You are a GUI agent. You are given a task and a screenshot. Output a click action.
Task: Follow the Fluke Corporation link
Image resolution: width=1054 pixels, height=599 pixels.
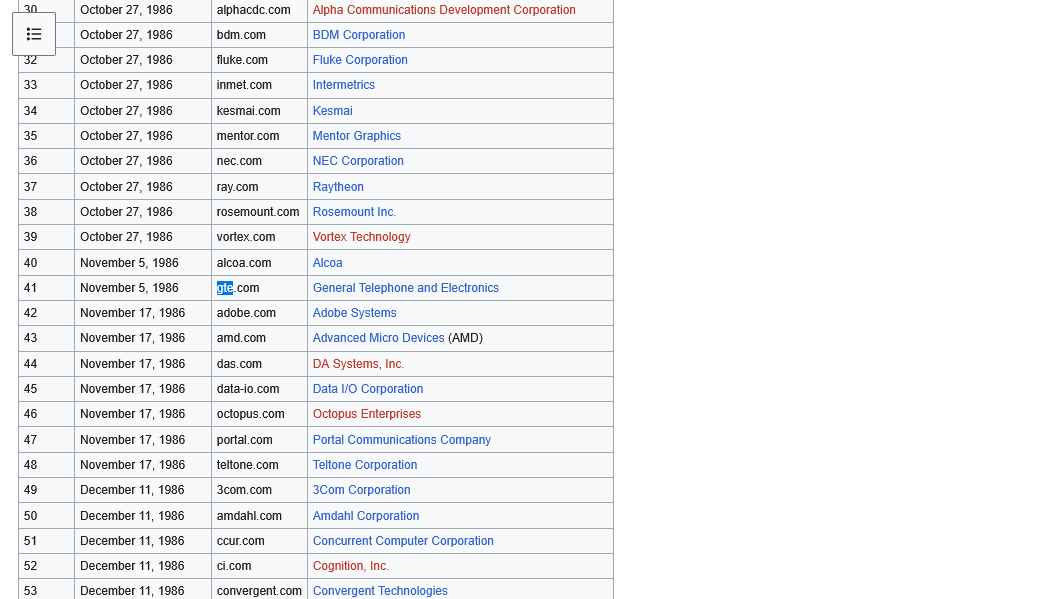tap(360, 60)
